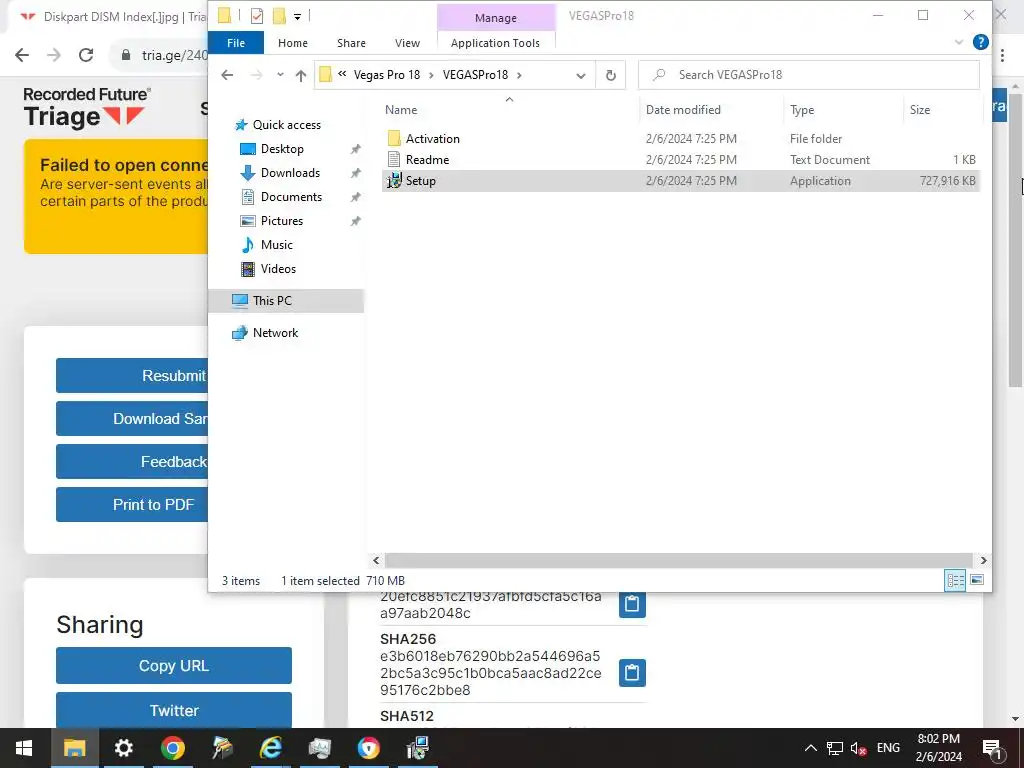The width and height of the screenshot is (1024, 768).
Task: Switch to large thumbnails view icon
Action: tap(976, 580)
